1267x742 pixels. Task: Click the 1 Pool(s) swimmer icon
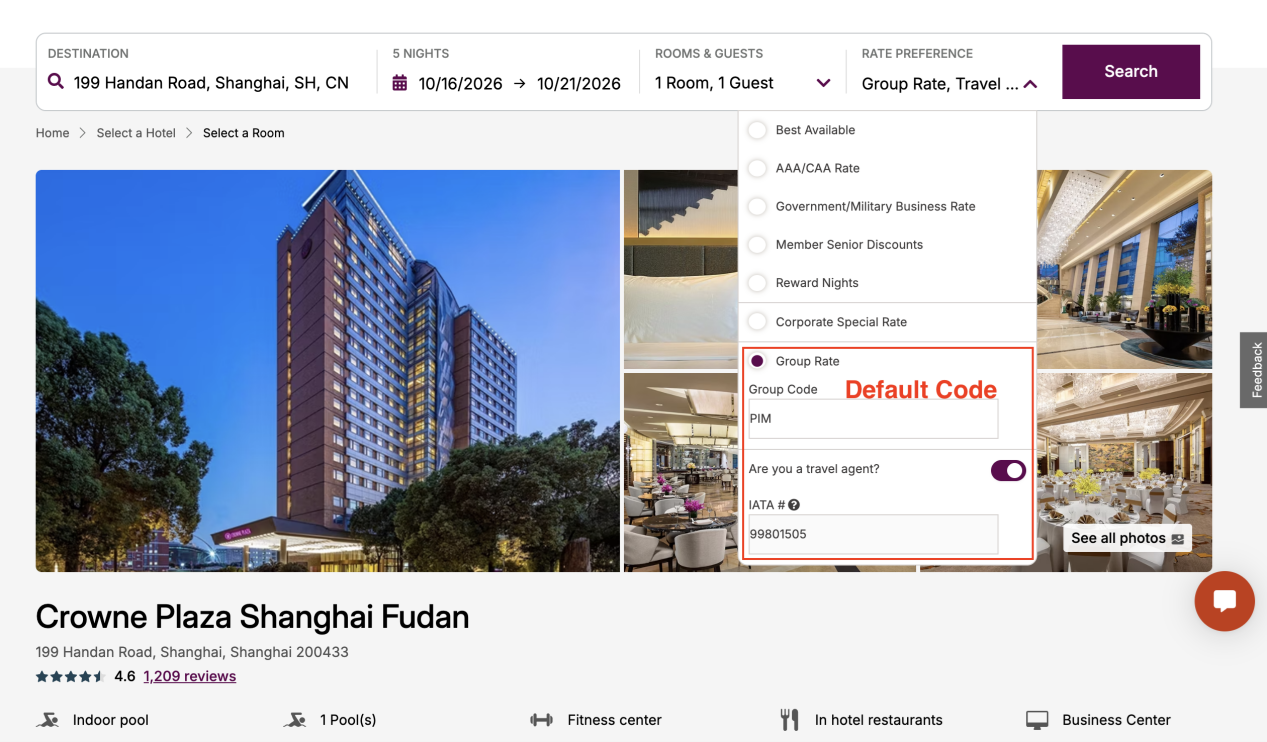(x=294, y=720)
